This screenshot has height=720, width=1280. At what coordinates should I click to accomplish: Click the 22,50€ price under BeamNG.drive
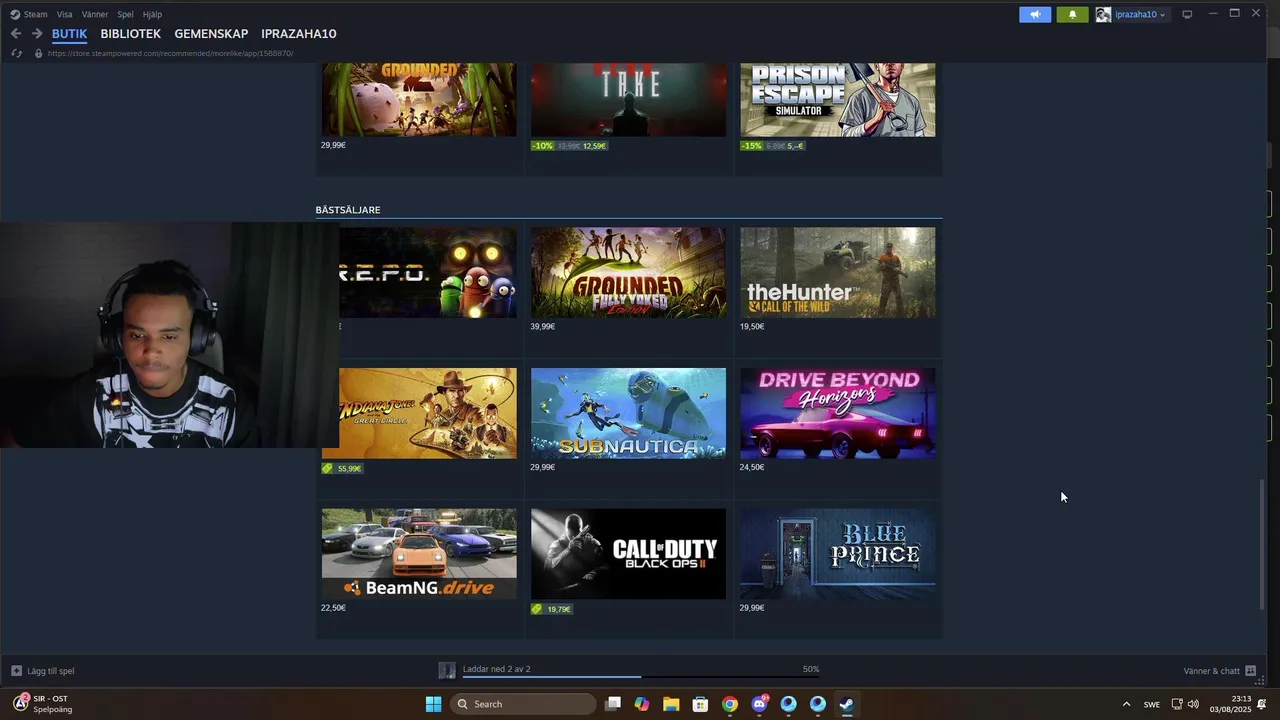(333, 608)
